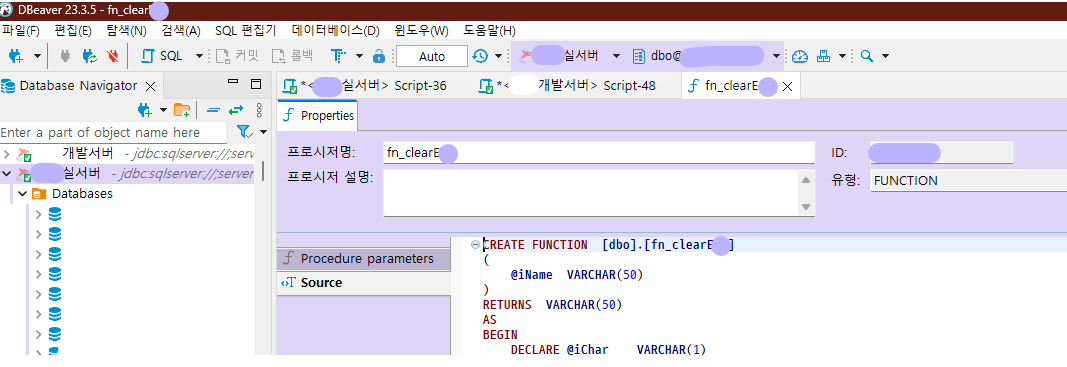Open the dashboard gauge icon
This screenshot has height=367, width=1067.
click(800, 57)
